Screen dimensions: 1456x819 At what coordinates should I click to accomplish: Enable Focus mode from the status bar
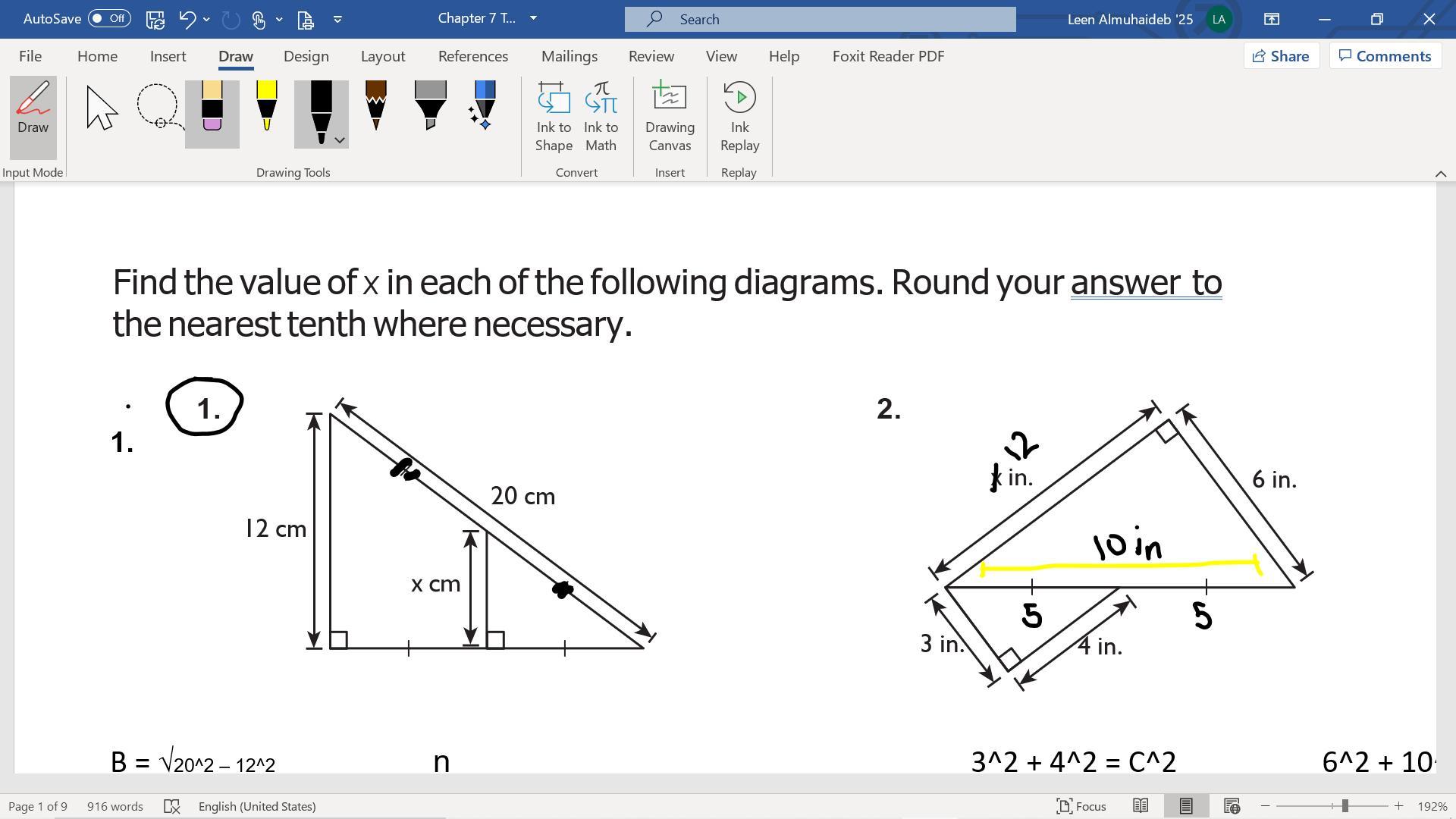tap(1080, 806)
